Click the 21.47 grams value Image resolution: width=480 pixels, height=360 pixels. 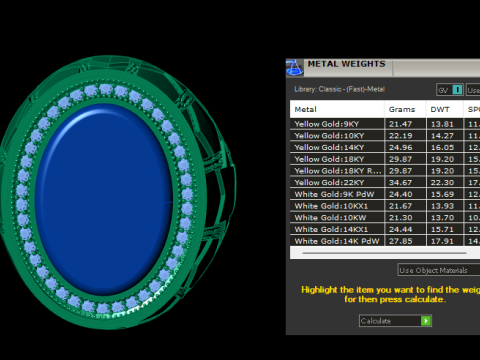pos(400,124)
